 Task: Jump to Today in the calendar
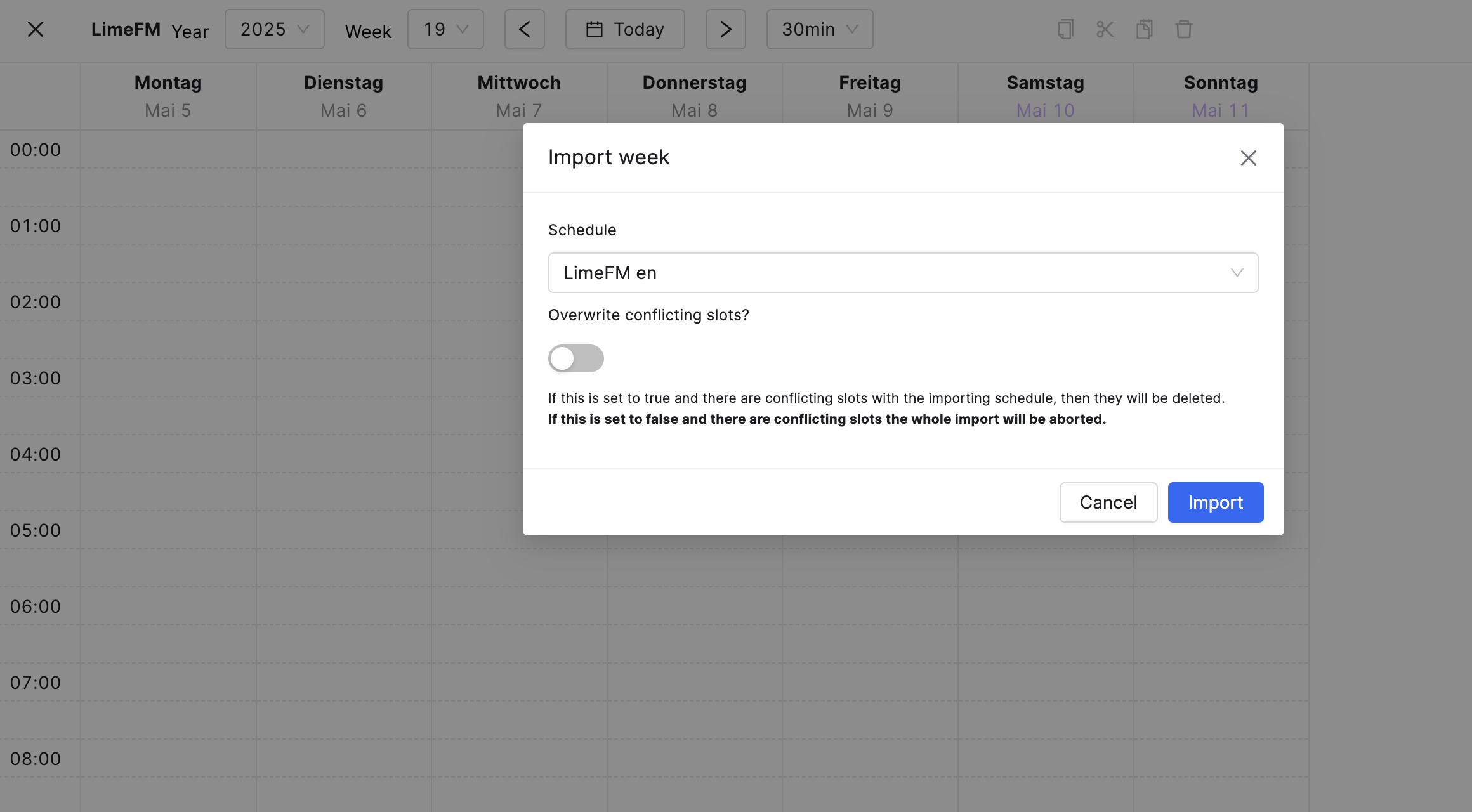(625, 29)
